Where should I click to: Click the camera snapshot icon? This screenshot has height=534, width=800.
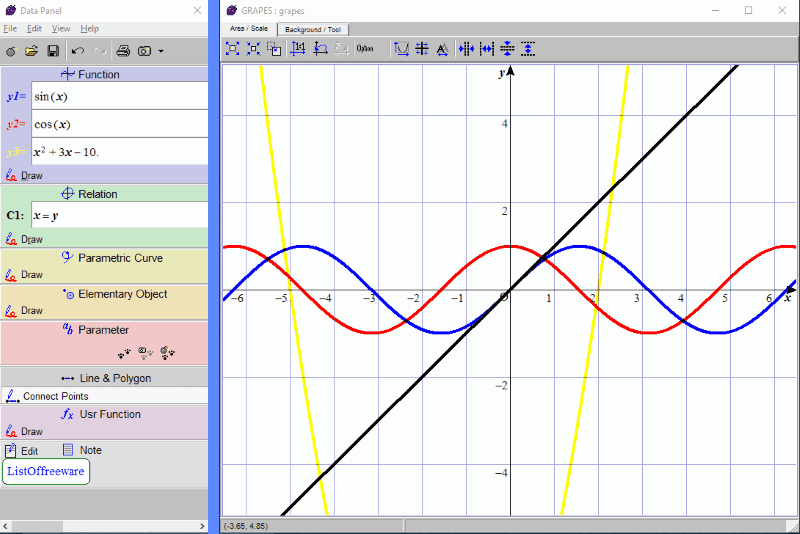[x=145, y=50]
